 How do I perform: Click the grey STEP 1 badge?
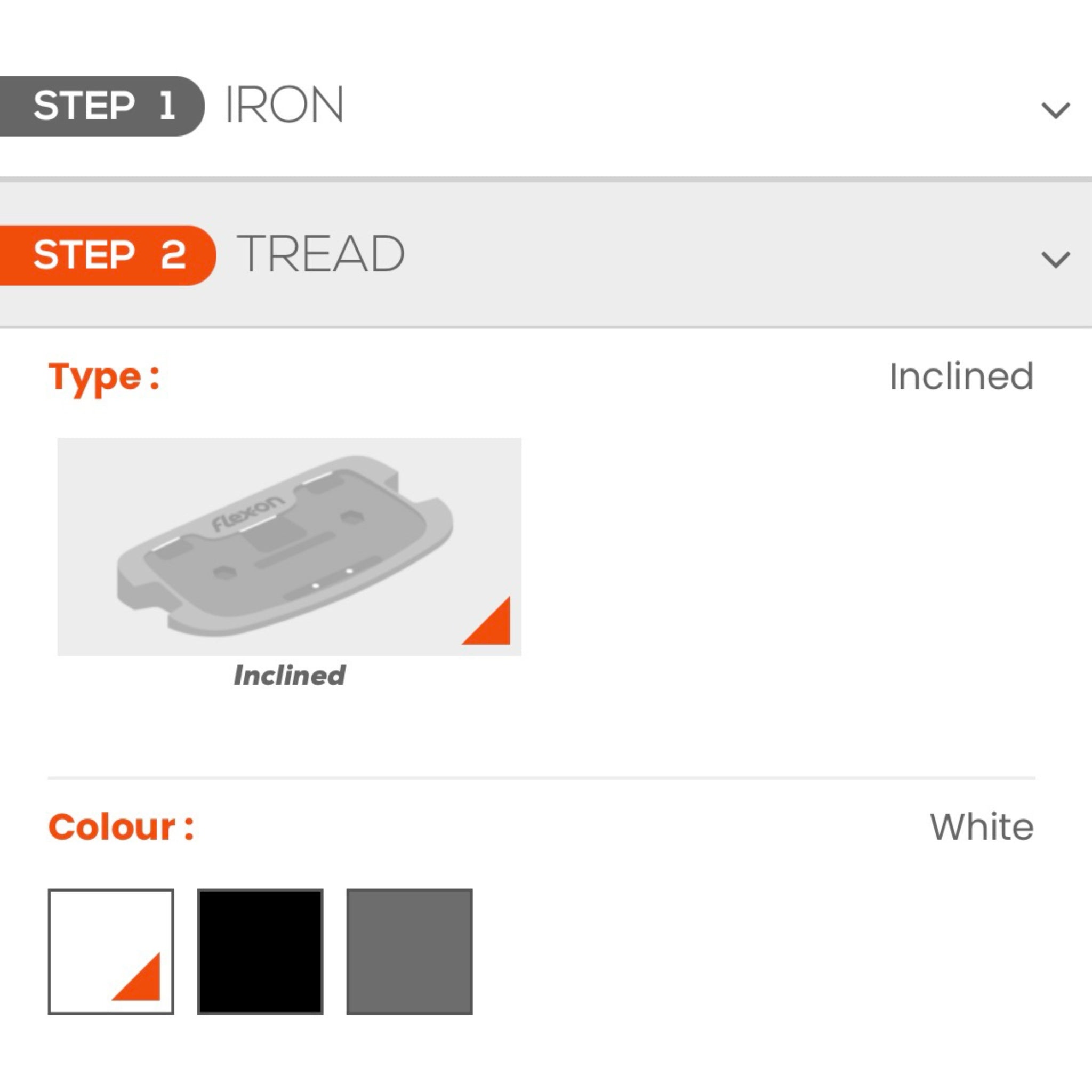pyautogui.click(x=102, y=106)
